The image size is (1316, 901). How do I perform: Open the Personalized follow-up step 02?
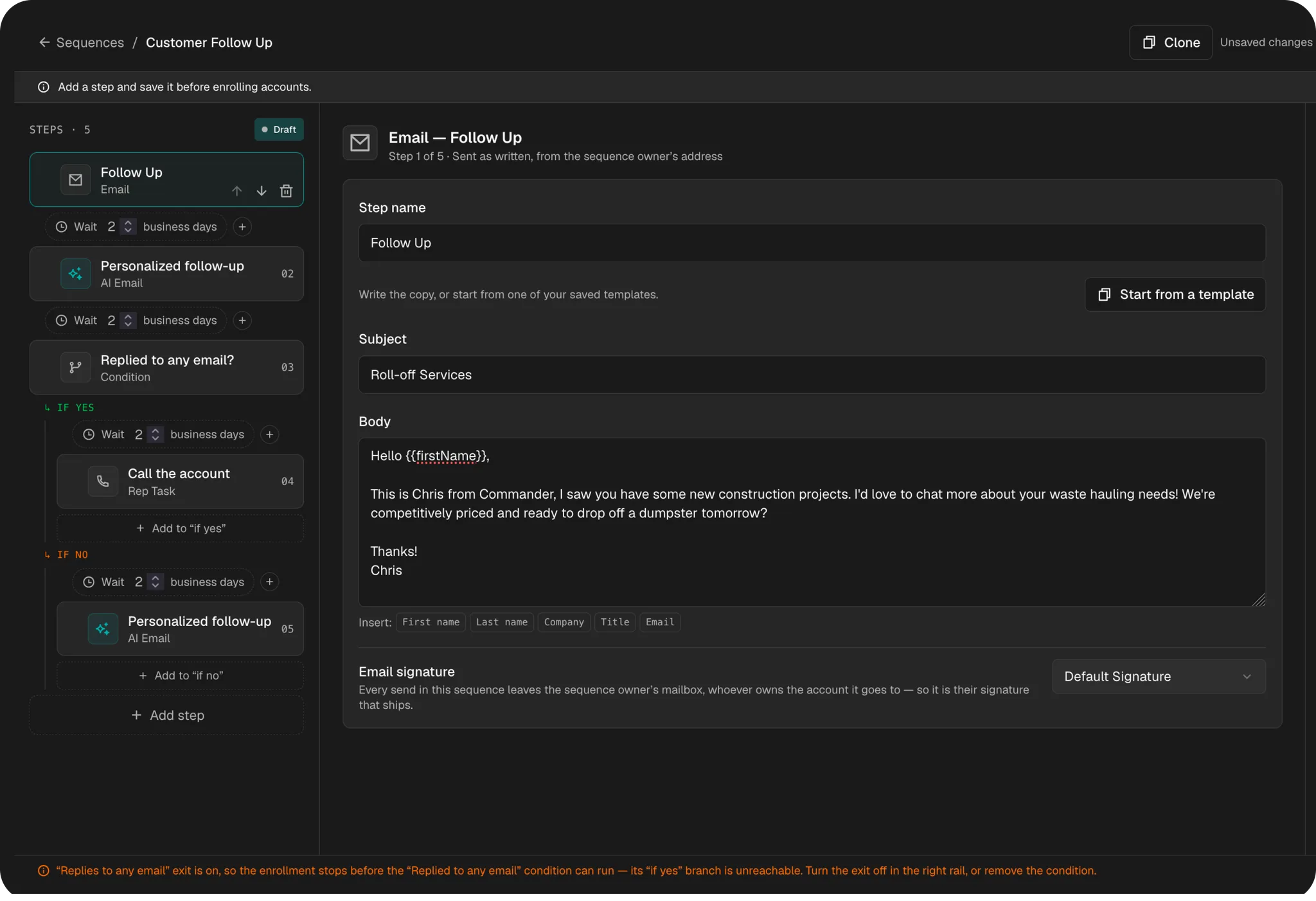pos(166,274)
